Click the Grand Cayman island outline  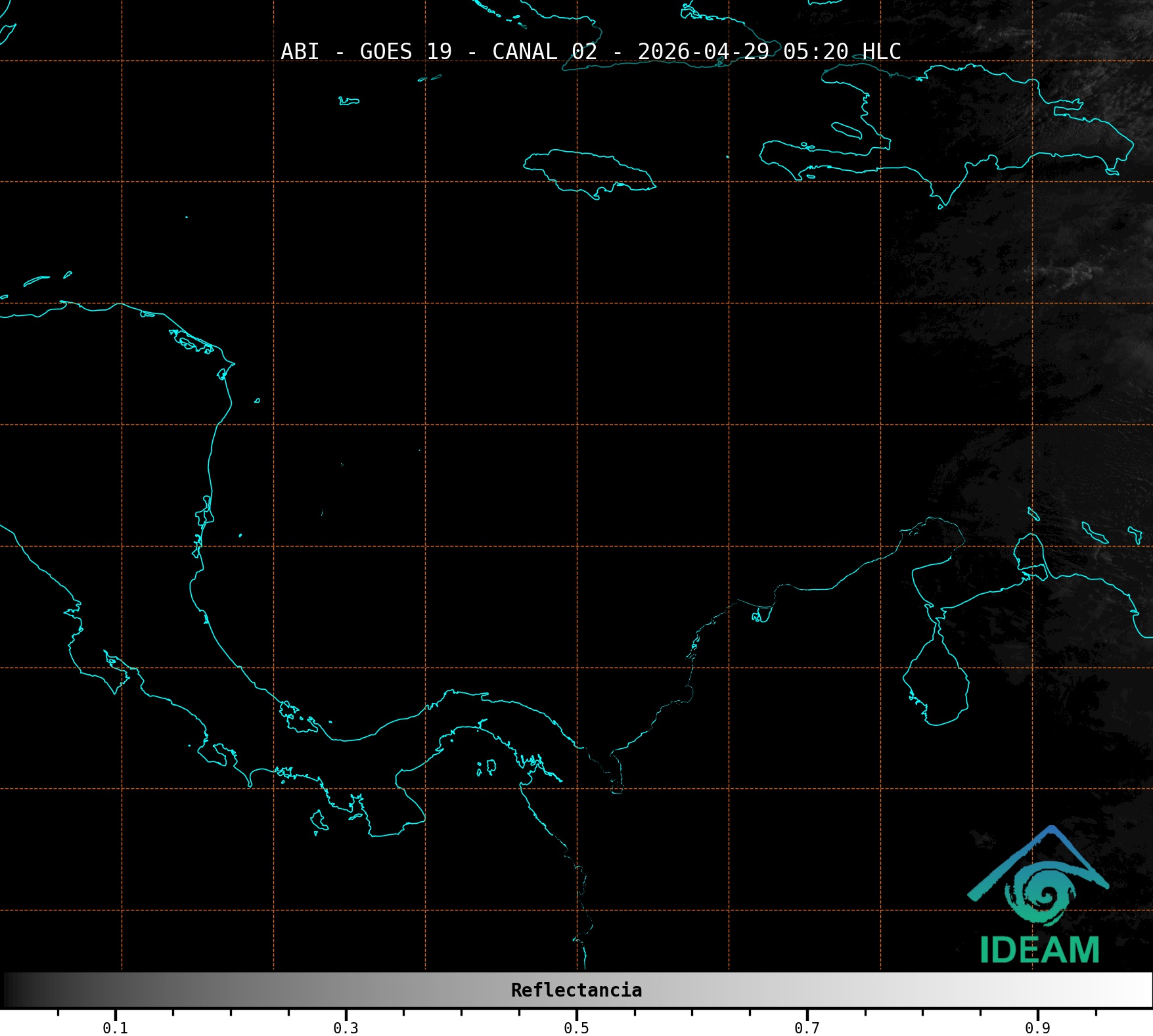349,101
